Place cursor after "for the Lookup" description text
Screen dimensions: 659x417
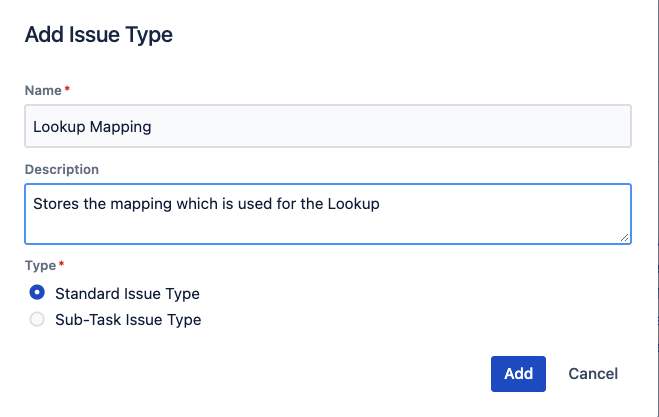pos(383,204)
